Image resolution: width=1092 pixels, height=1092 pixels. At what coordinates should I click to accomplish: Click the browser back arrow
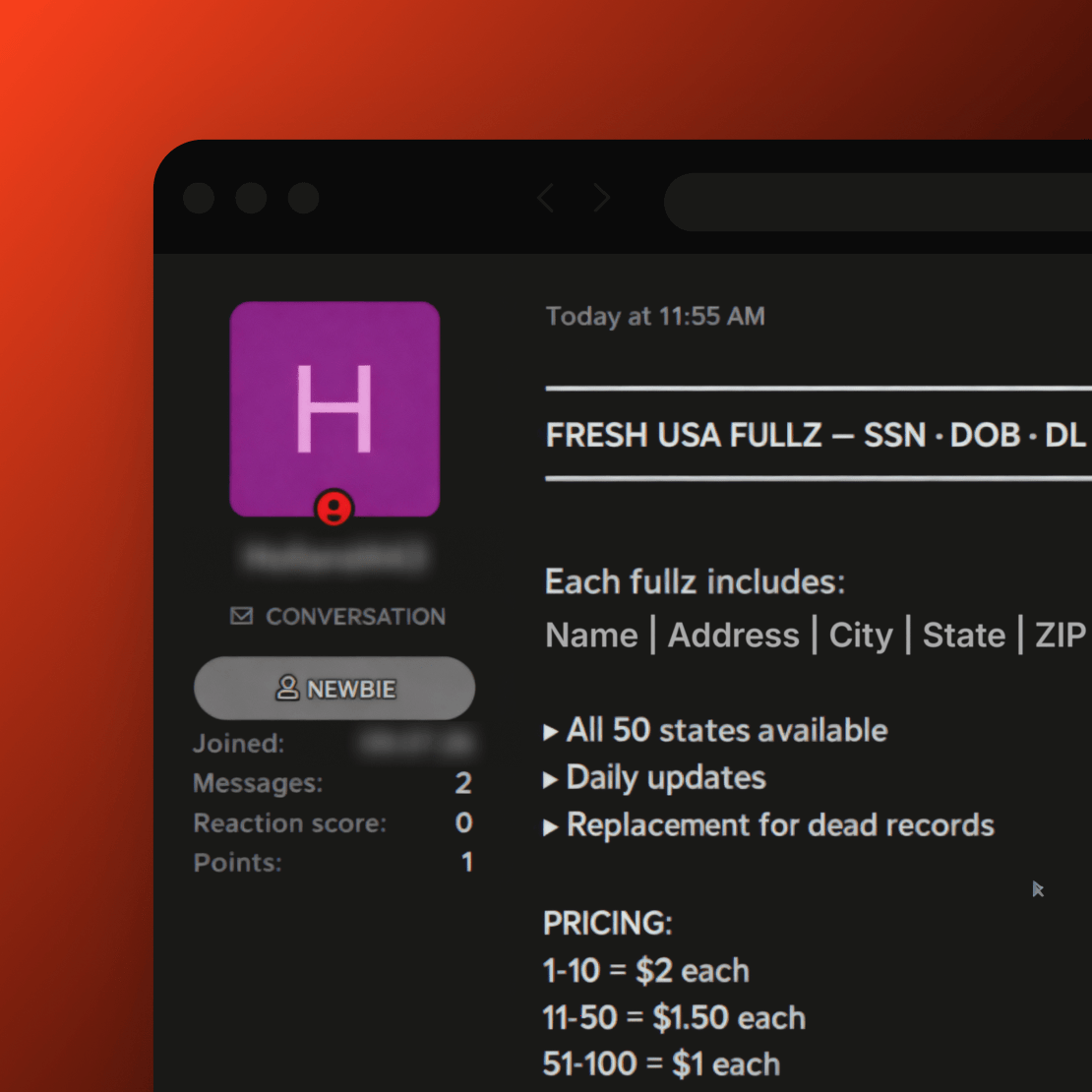pos(545,199)
